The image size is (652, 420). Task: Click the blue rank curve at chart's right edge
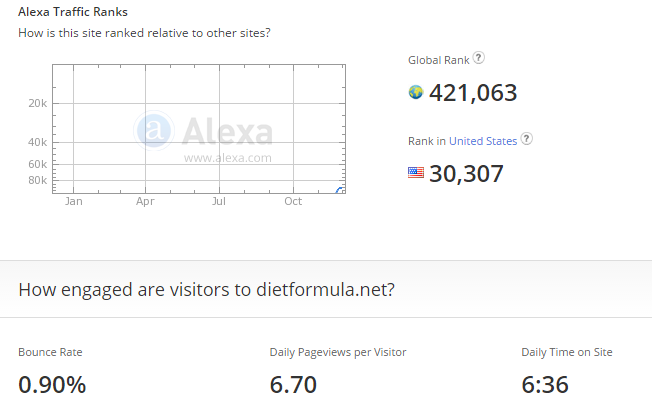[341, 190]
